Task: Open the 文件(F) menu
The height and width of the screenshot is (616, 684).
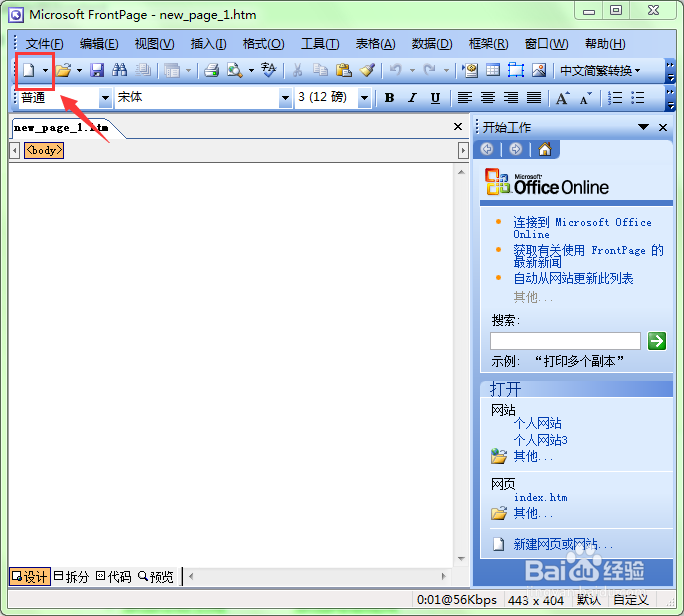Action: (44, 44)
